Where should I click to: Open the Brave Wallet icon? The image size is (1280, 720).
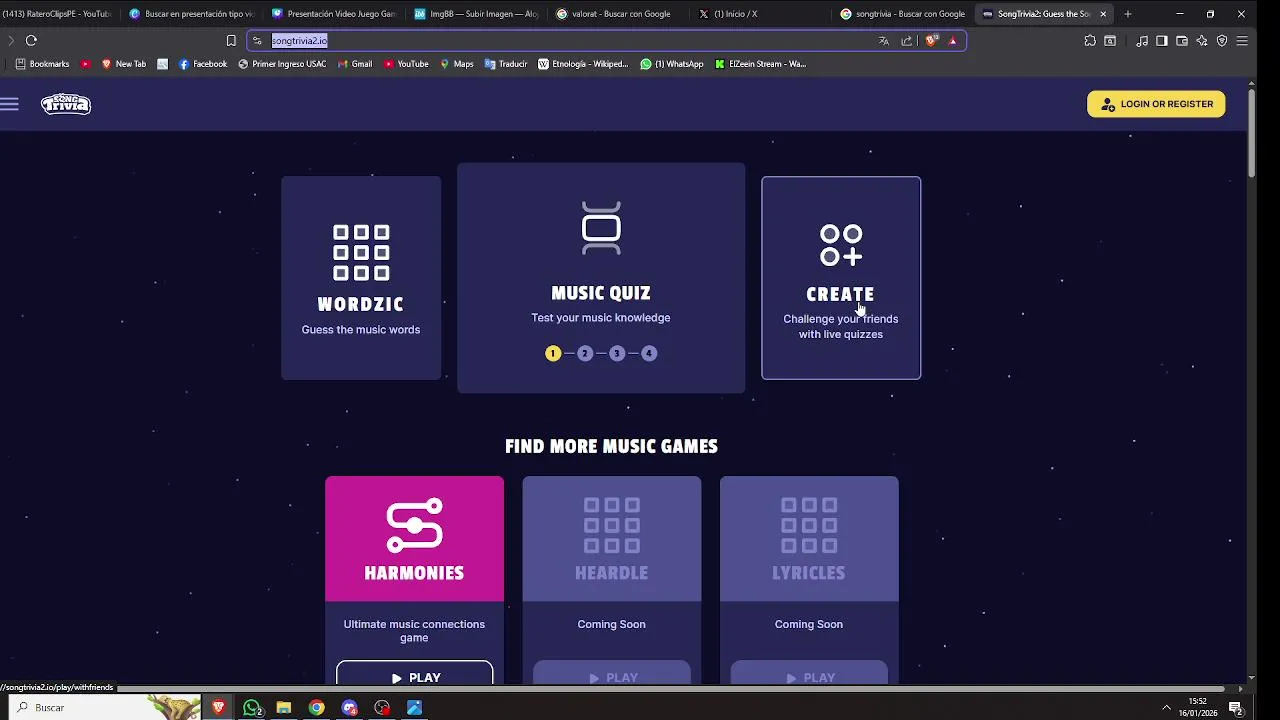pos(1182,41)
